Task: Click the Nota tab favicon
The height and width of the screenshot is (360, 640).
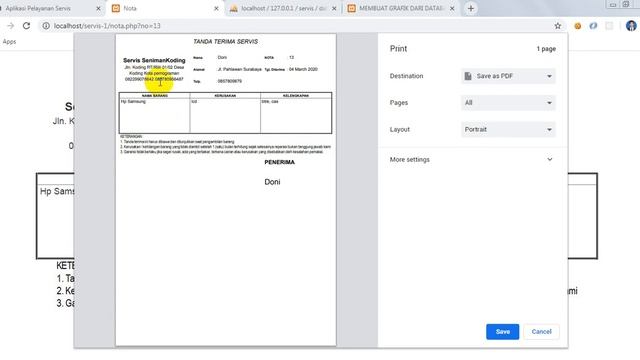Action: coord(116,8)
